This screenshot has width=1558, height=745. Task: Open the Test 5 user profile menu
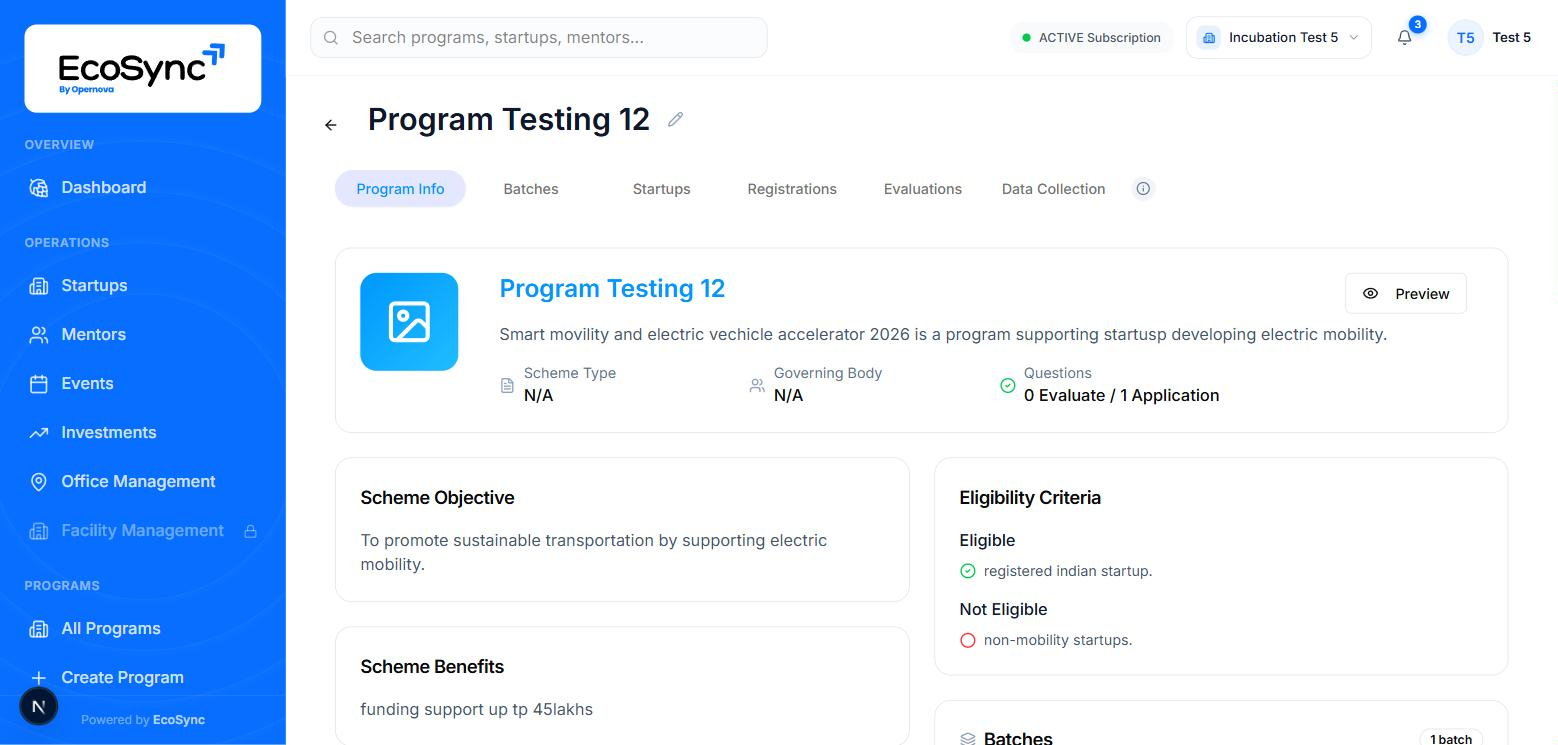tap(1511, 38)
